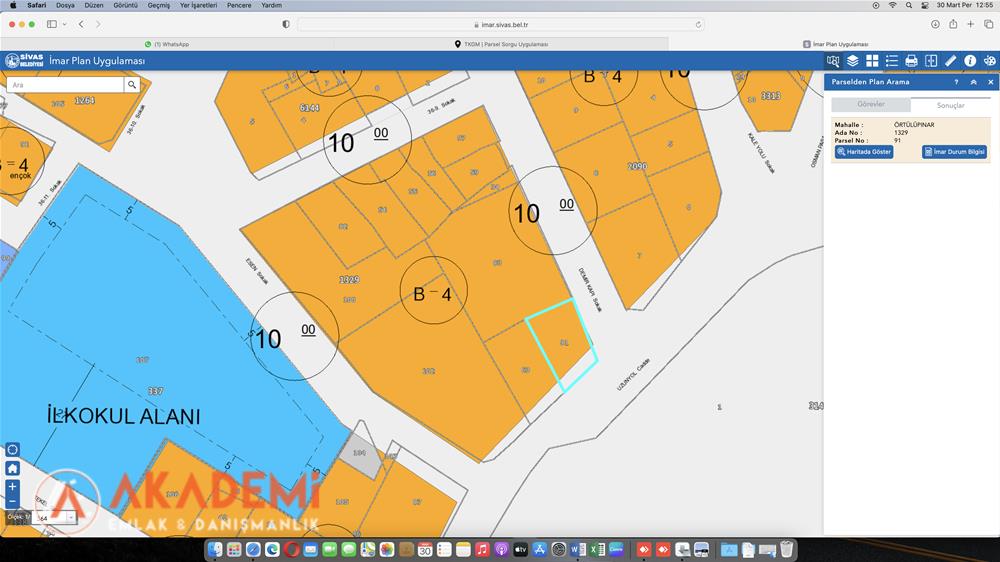The width and height of the screenshot is (1000, 562).
Task: Click the Haritada Göster button
Action: (x=864, y=152)
